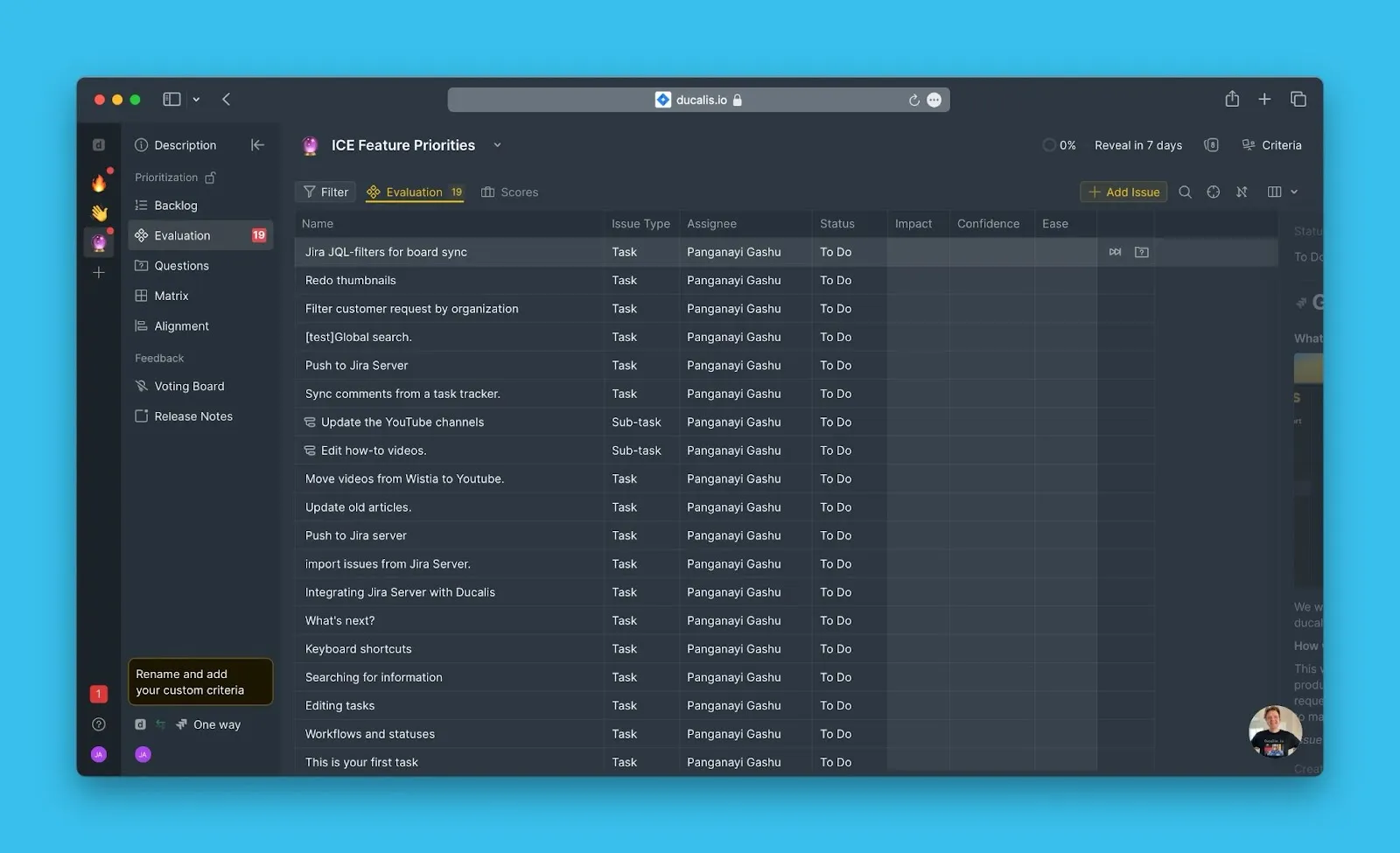Click the question icon on Jira JQL-filters row
Screen dimensions: 1400x853
[x=1142, y=252]
